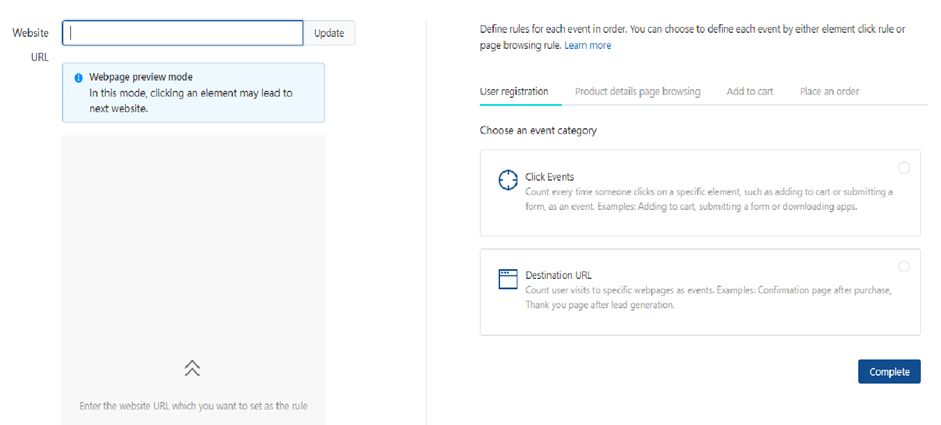Click the double chevron up icon

193,368
